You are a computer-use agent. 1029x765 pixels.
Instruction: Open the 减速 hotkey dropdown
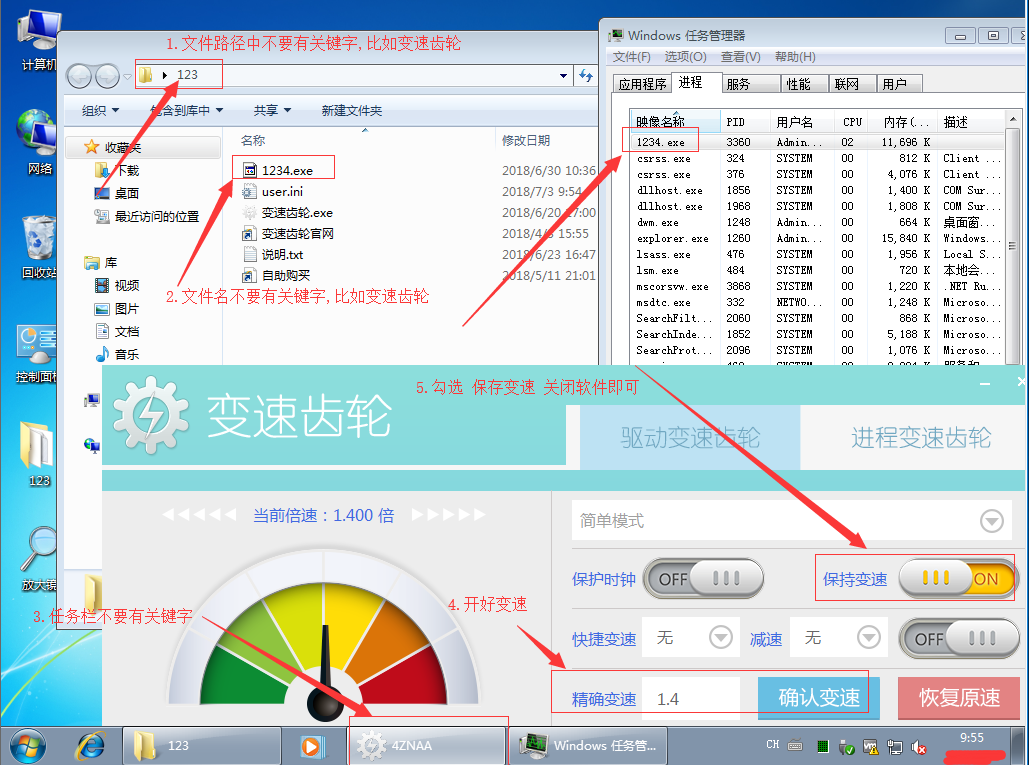click(868, 637)
